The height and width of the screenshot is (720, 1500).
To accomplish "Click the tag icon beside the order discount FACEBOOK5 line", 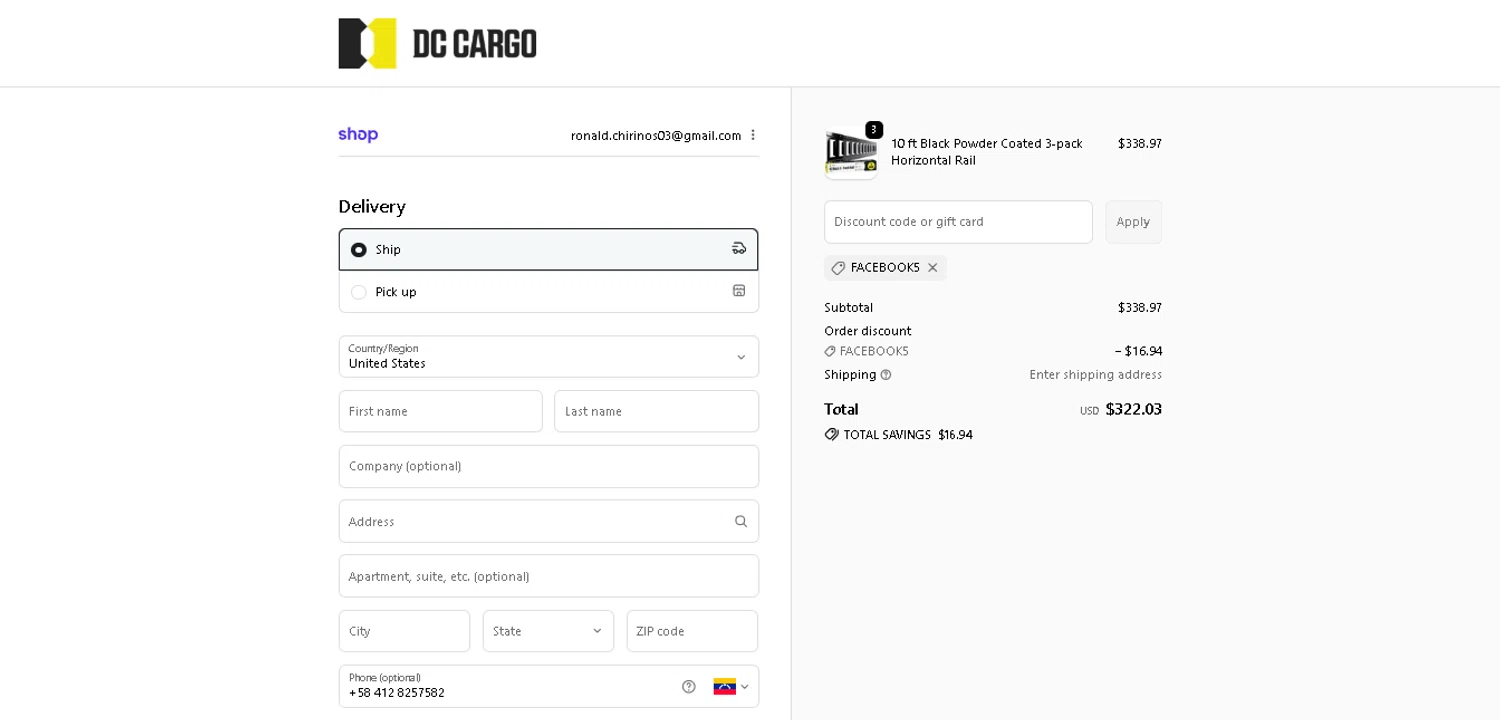I will (x=830, y=351).
